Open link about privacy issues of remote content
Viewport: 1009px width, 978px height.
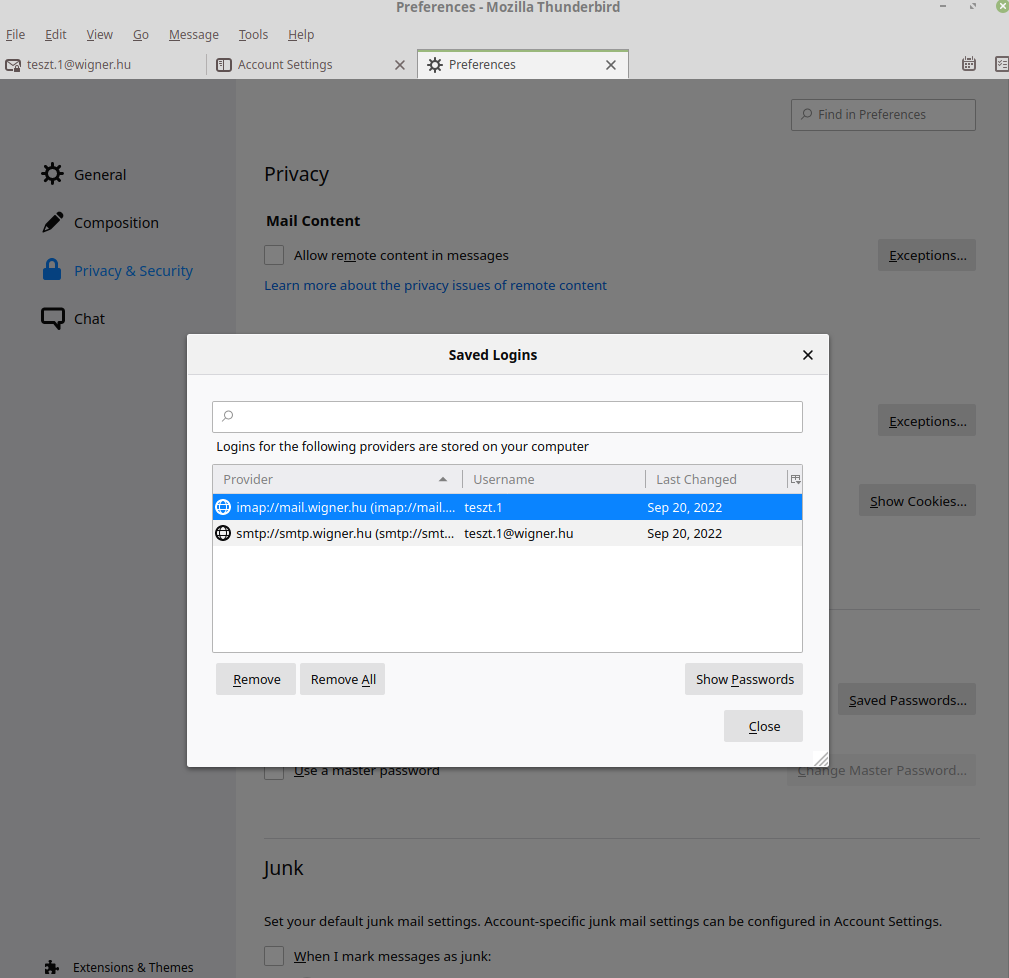coord(435,285)
